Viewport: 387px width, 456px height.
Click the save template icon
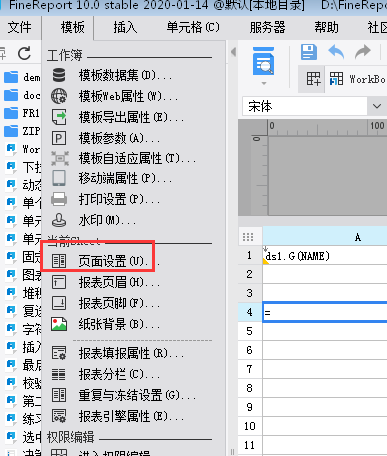pos(309,52)
